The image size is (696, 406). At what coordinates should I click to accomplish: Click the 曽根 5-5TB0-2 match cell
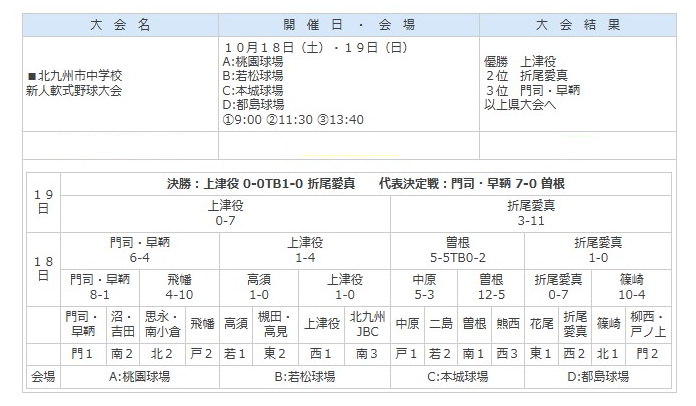click(x=447, y=250)
